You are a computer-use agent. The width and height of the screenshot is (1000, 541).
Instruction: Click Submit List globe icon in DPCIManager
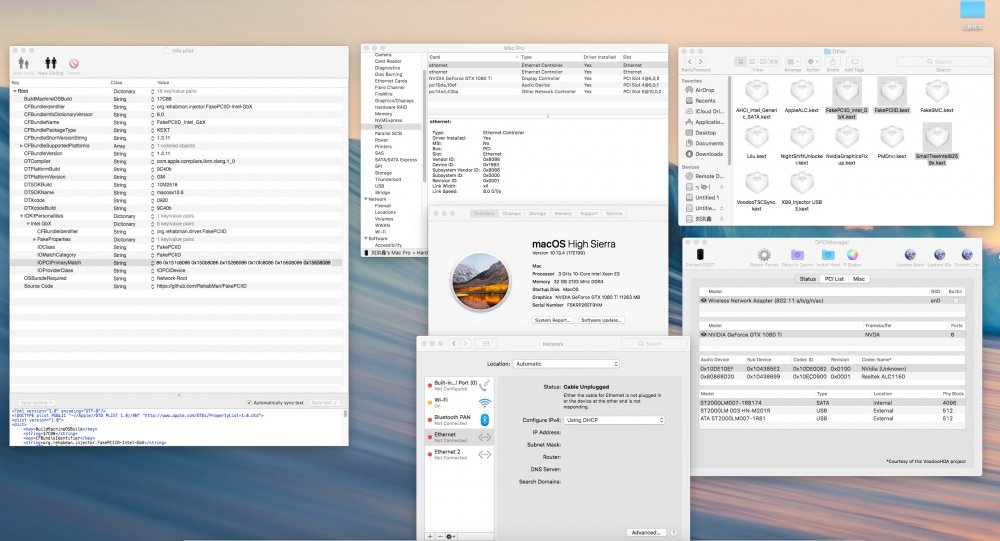(967, 255)
